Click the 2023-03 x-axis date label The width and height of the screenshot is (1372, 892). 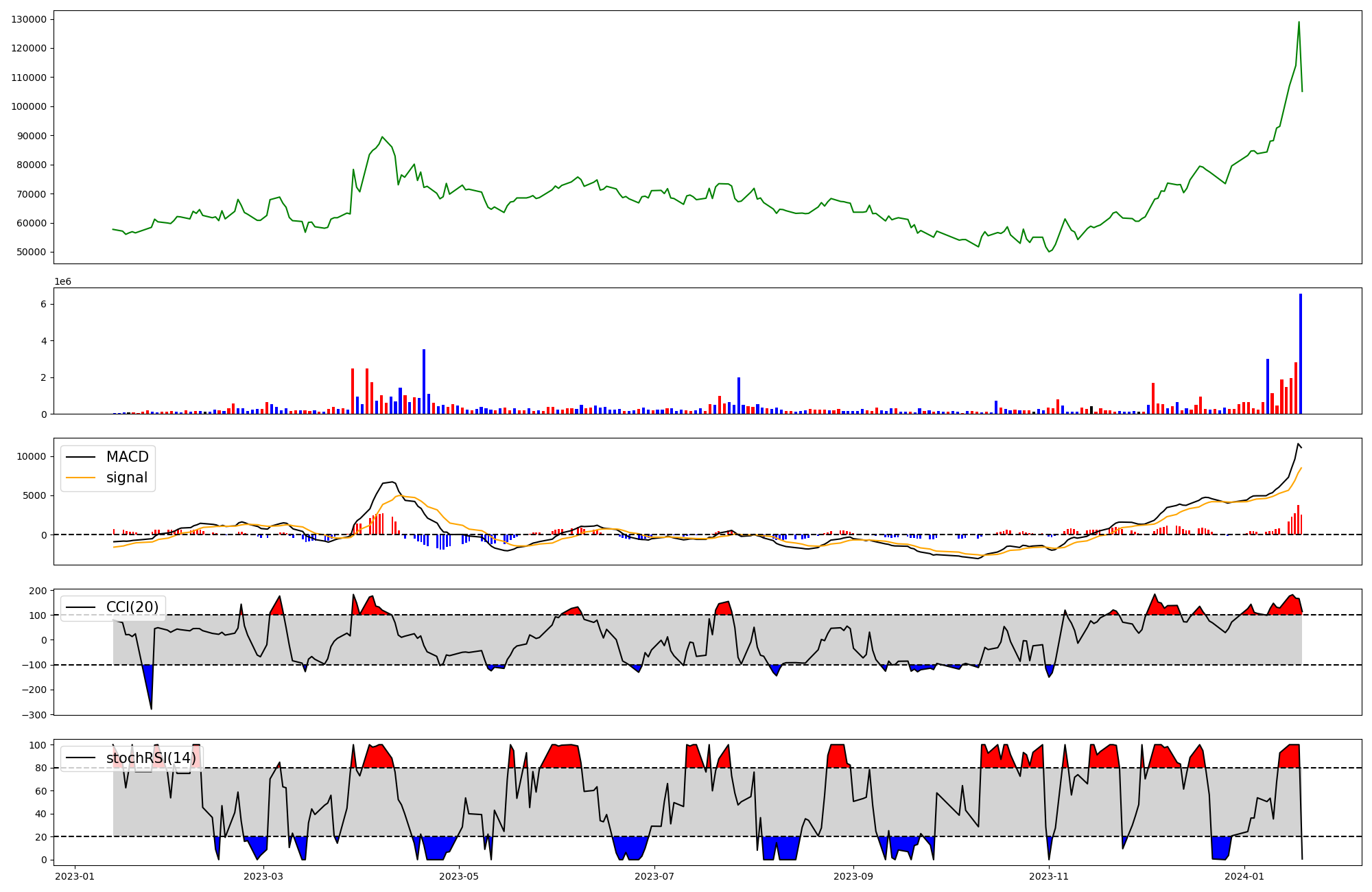tap(263, 876)
